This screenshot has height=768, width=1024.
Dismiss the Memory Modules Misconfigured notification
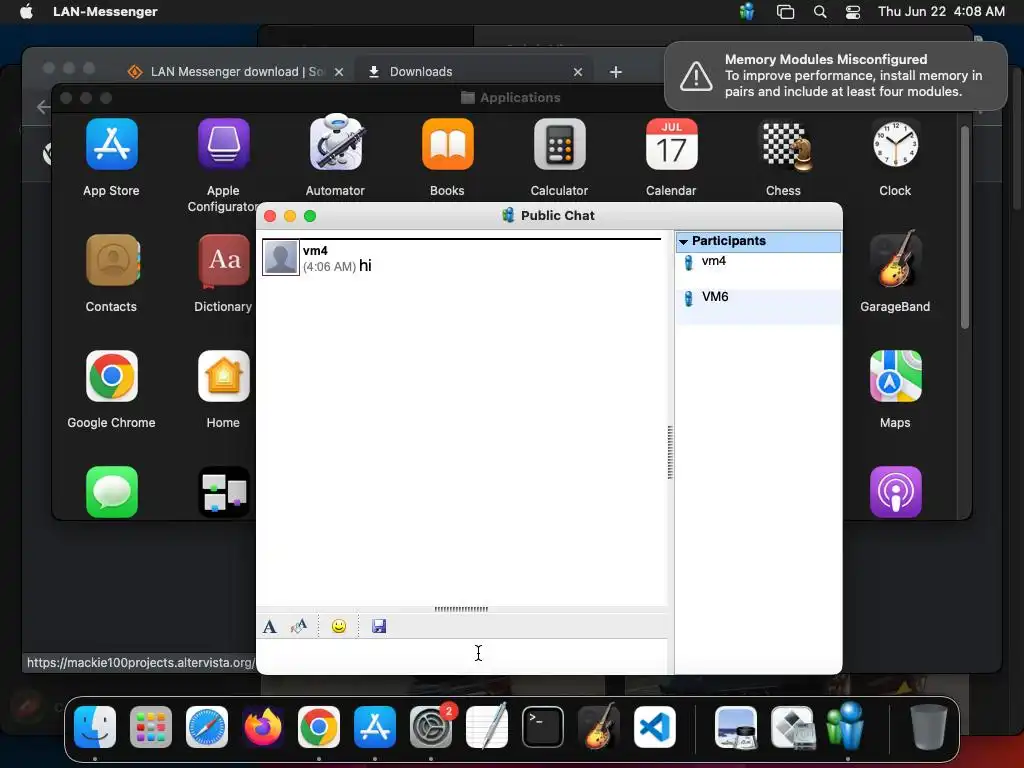[836, 76]
